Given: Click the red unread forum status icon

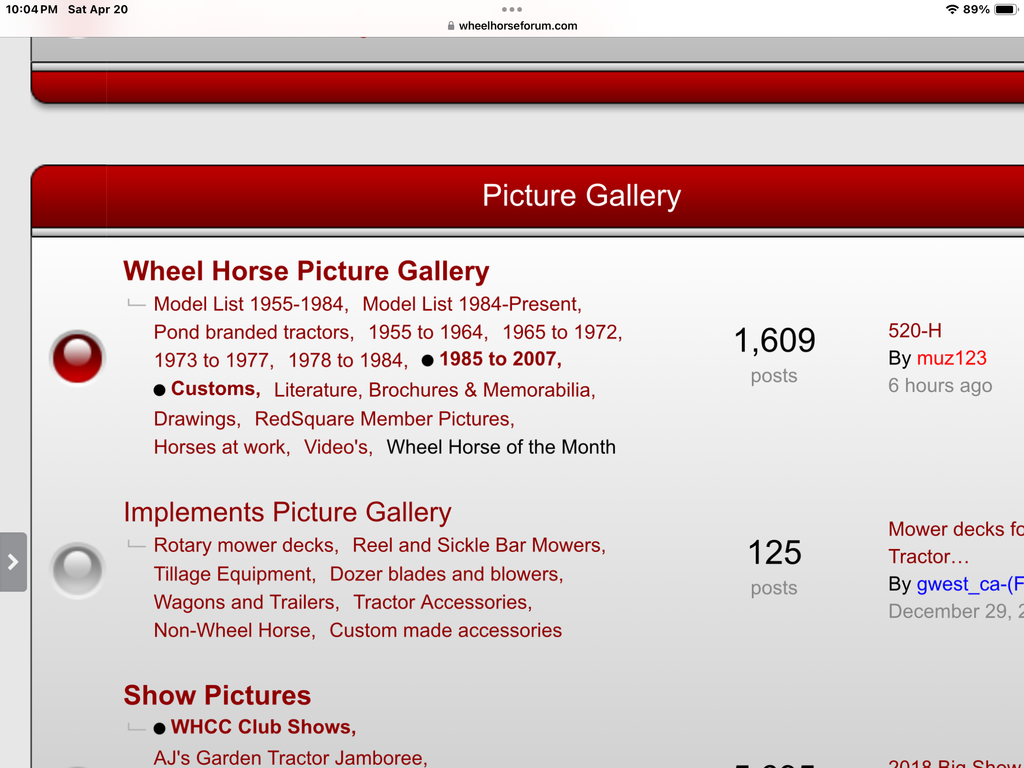Looking at the screenshot, I should coord(77,357).
